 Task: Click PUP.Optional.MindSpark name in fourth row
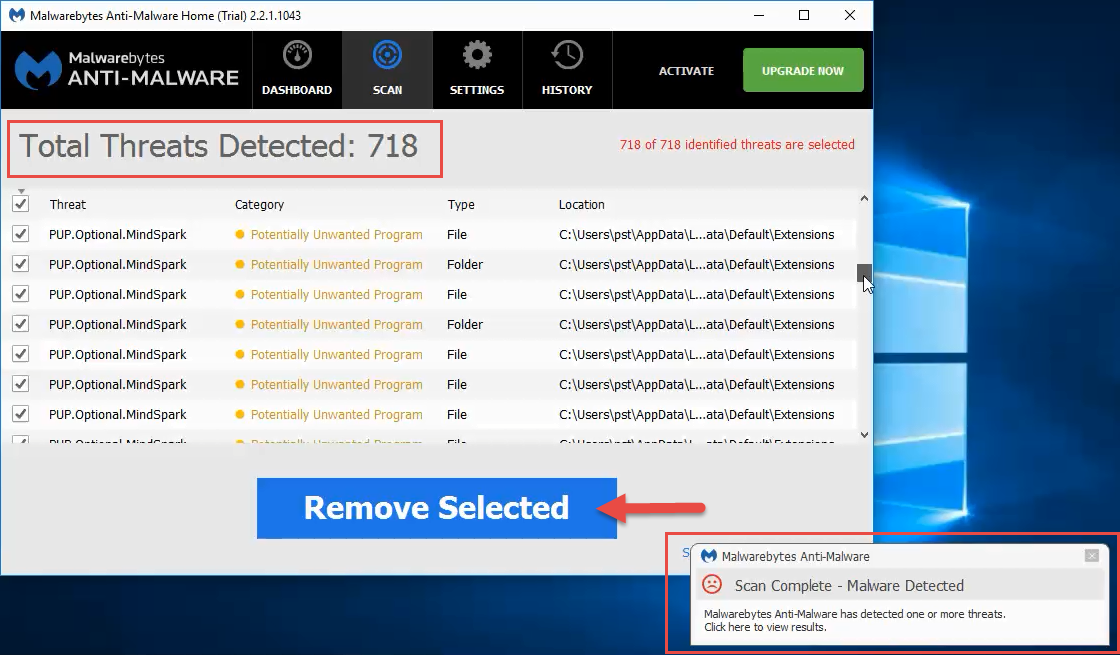tap(118, 324)
